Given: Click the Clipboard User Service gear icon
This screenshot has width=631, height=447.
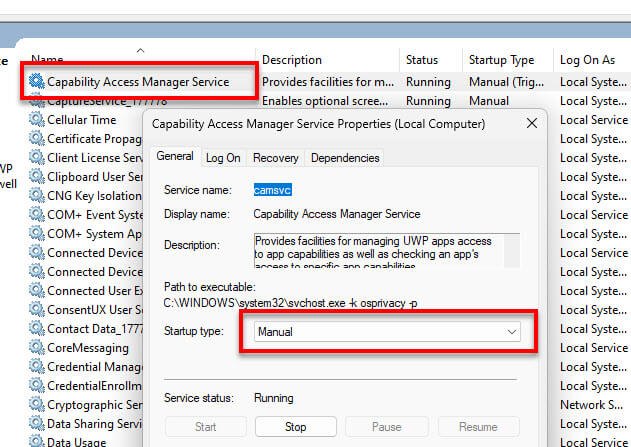Looking at the screenshot, I should [x=37, y=176].
